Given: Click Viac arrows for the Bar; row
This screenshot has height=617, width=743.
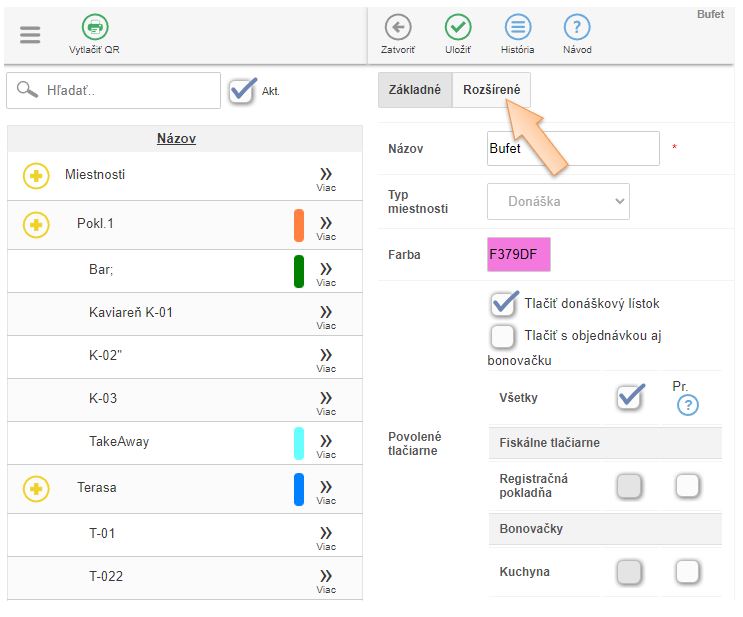Looking at the screenshot, I should 326,271.
